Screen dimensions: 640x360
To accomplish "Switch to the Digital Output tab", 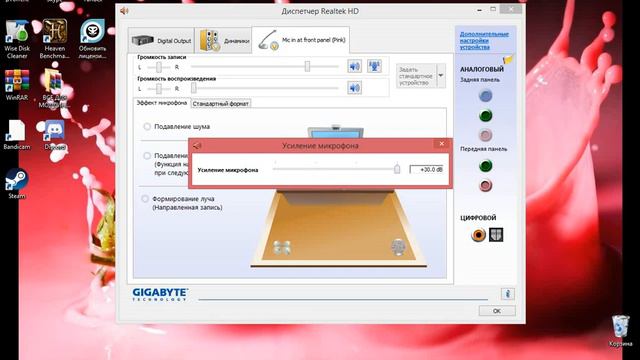I will [162, 40].
